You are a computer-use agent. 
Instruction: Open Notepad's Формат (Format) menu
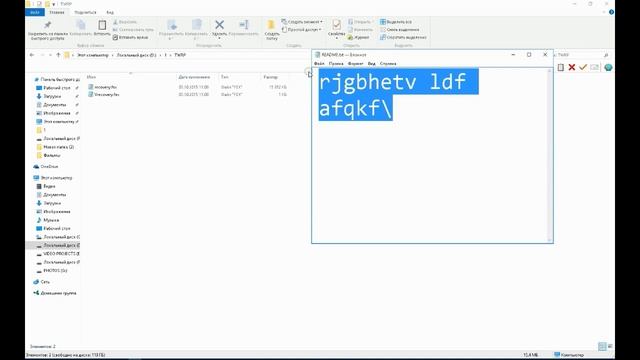tap(355, 64)
